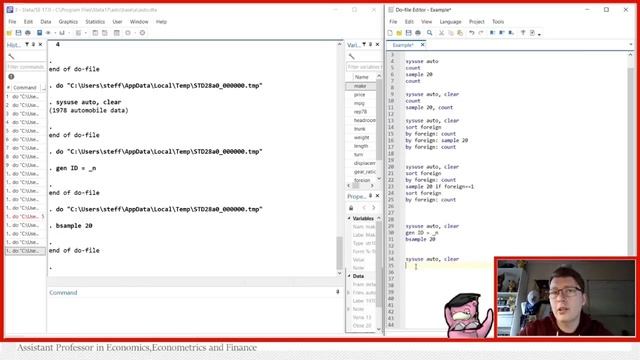The image size is (640, 360).
Task: Open the Data Editor (browse) icon
Action: (x=104, y=33)
